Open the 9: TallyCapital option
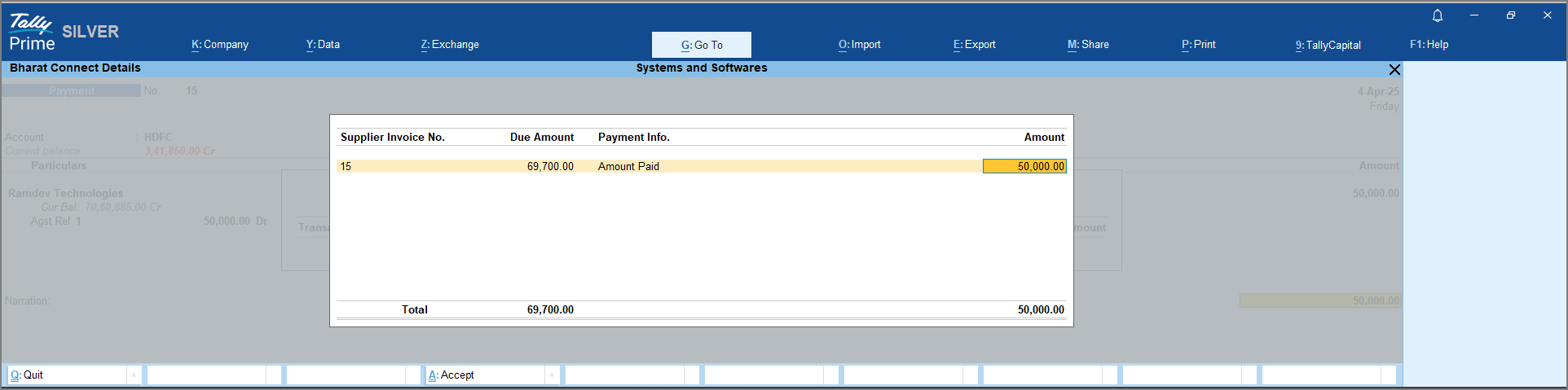 click(1328, 45)
